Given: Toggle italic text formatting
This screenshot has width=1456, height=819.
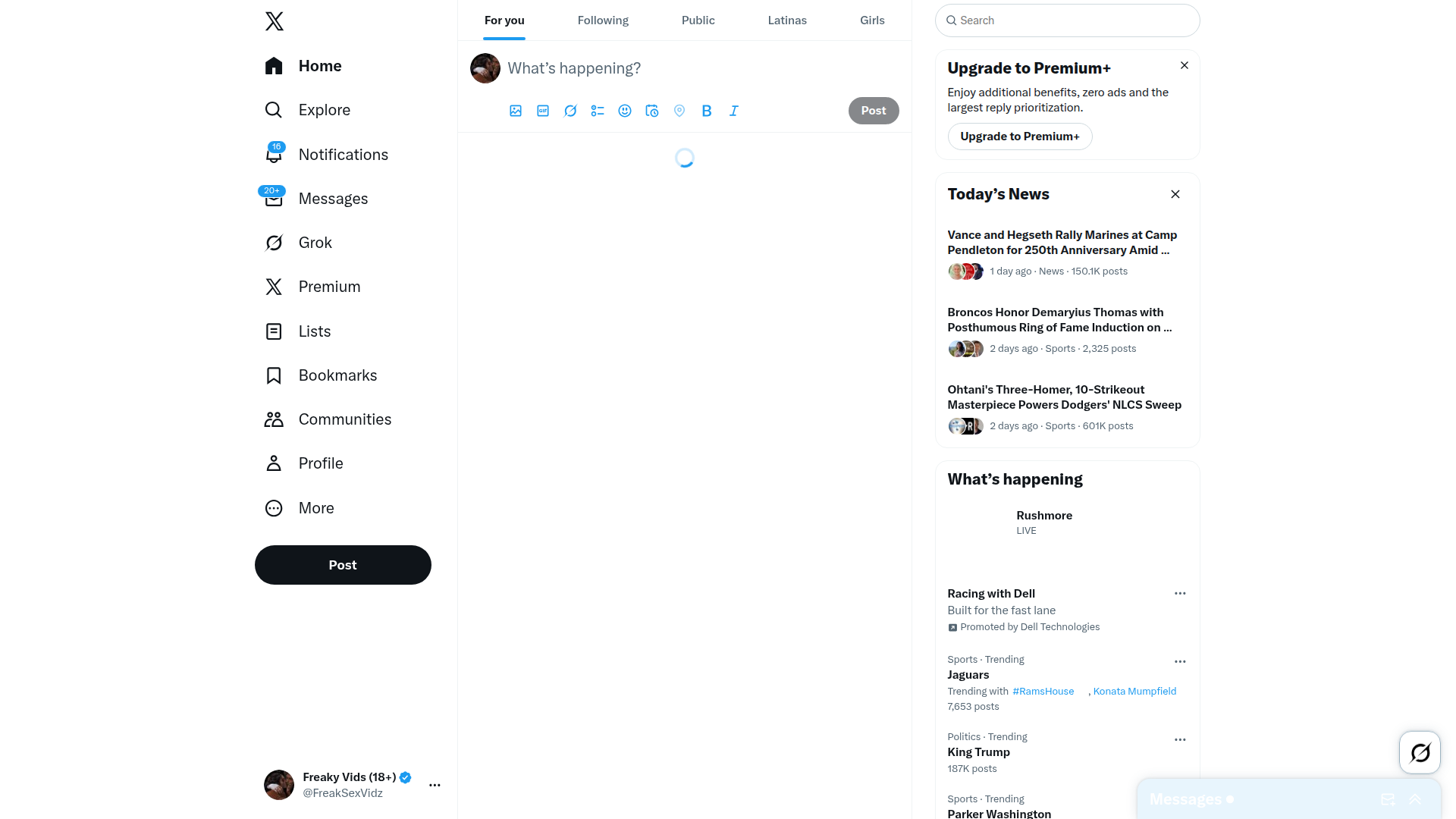Looking at the screenshot, I should tap(734, 111).
